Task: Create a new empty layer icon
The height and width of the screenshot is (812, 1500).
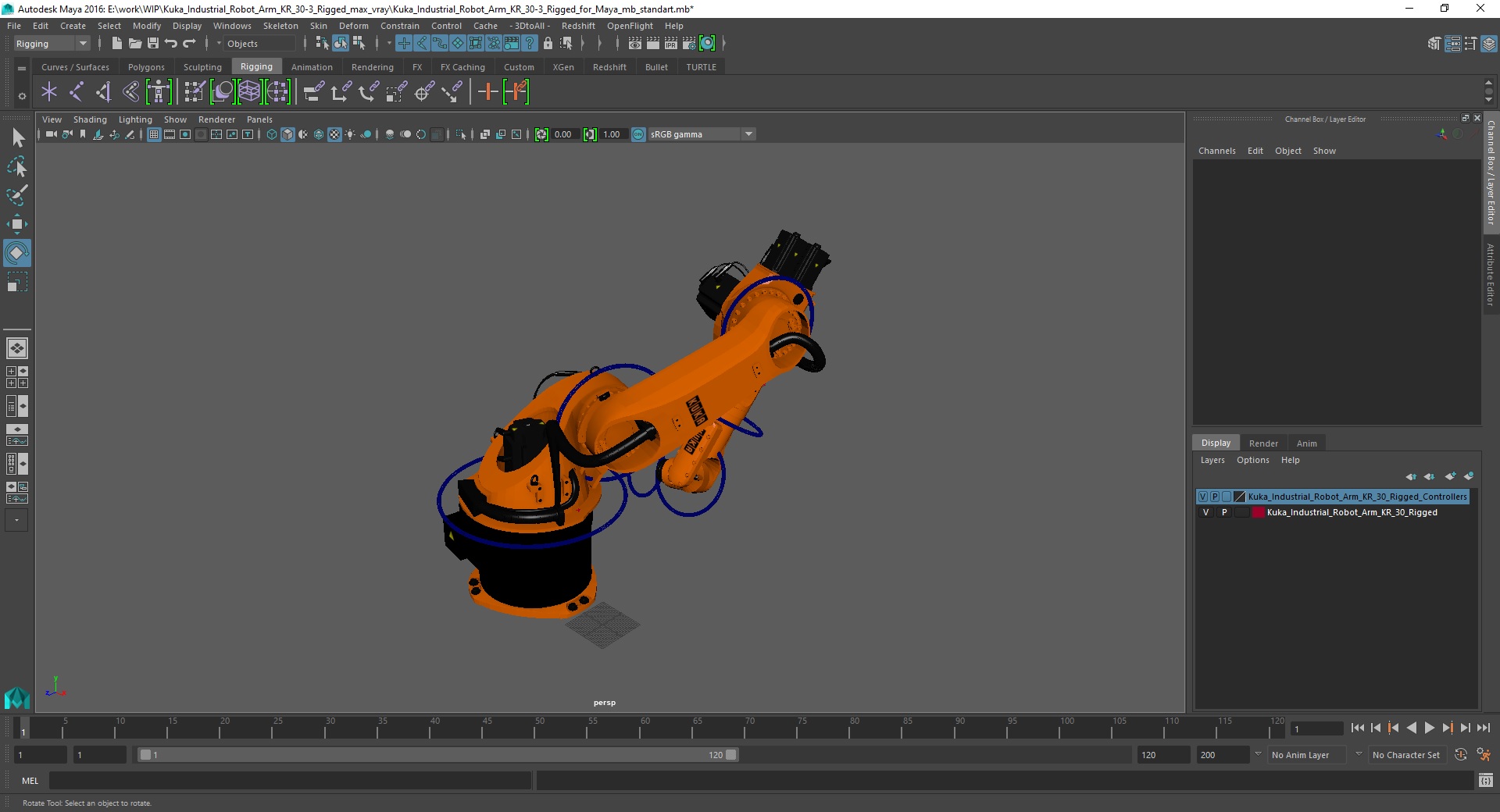Action: [1450, 476]
